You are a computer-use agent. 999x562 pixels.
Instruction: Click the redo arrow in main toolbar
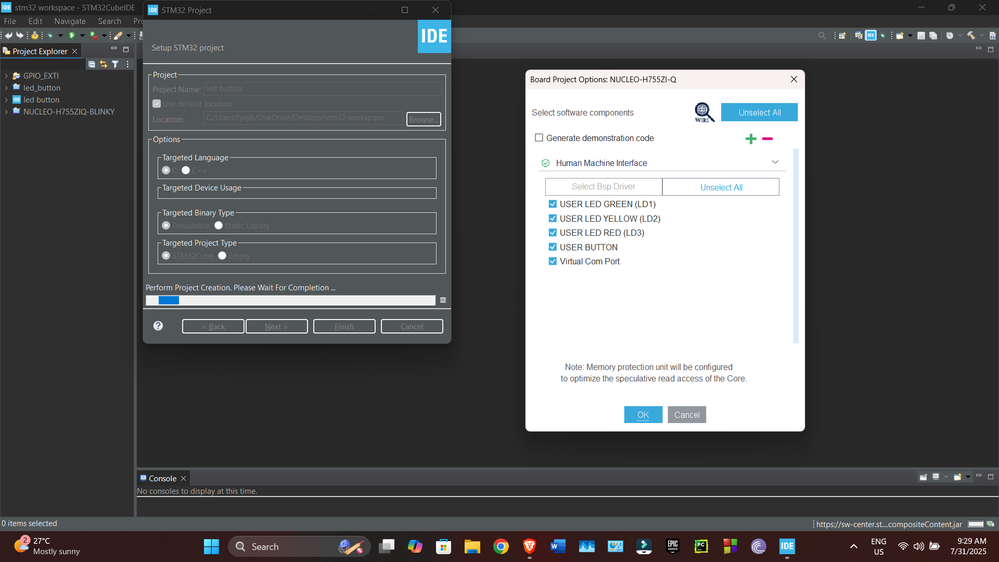click(x=20, y=35)
